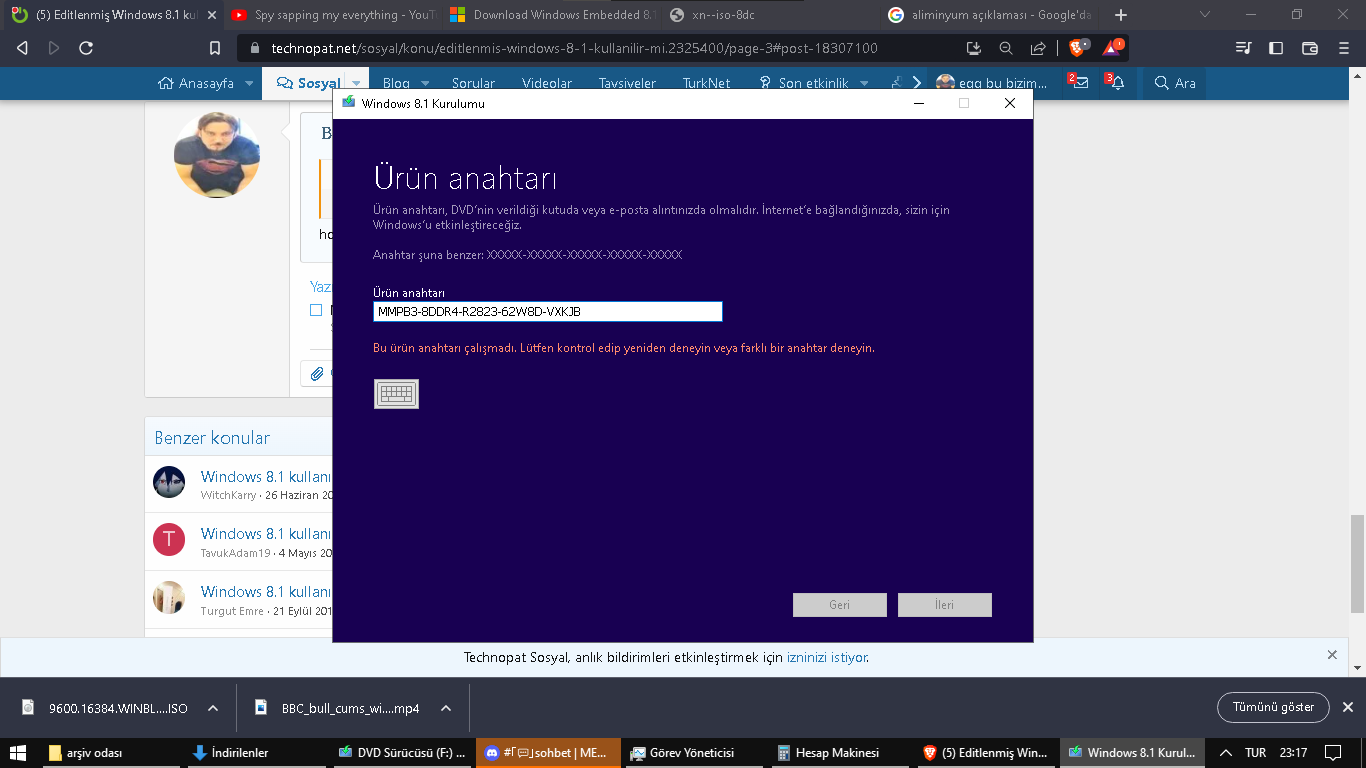Show more forum navigation items with right chevron

click(x=917, y=83)
